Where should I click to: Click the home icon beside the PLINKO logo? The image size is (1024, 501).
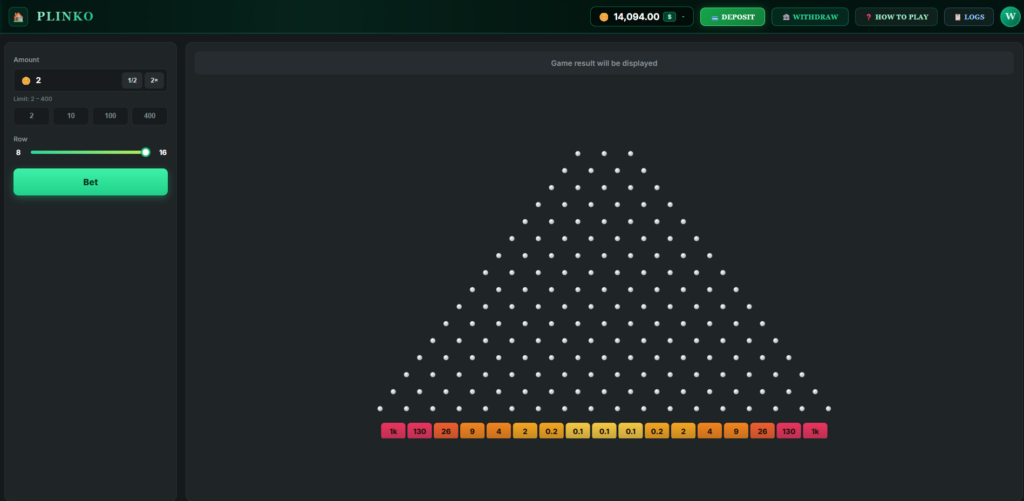(x=18, y=16)
